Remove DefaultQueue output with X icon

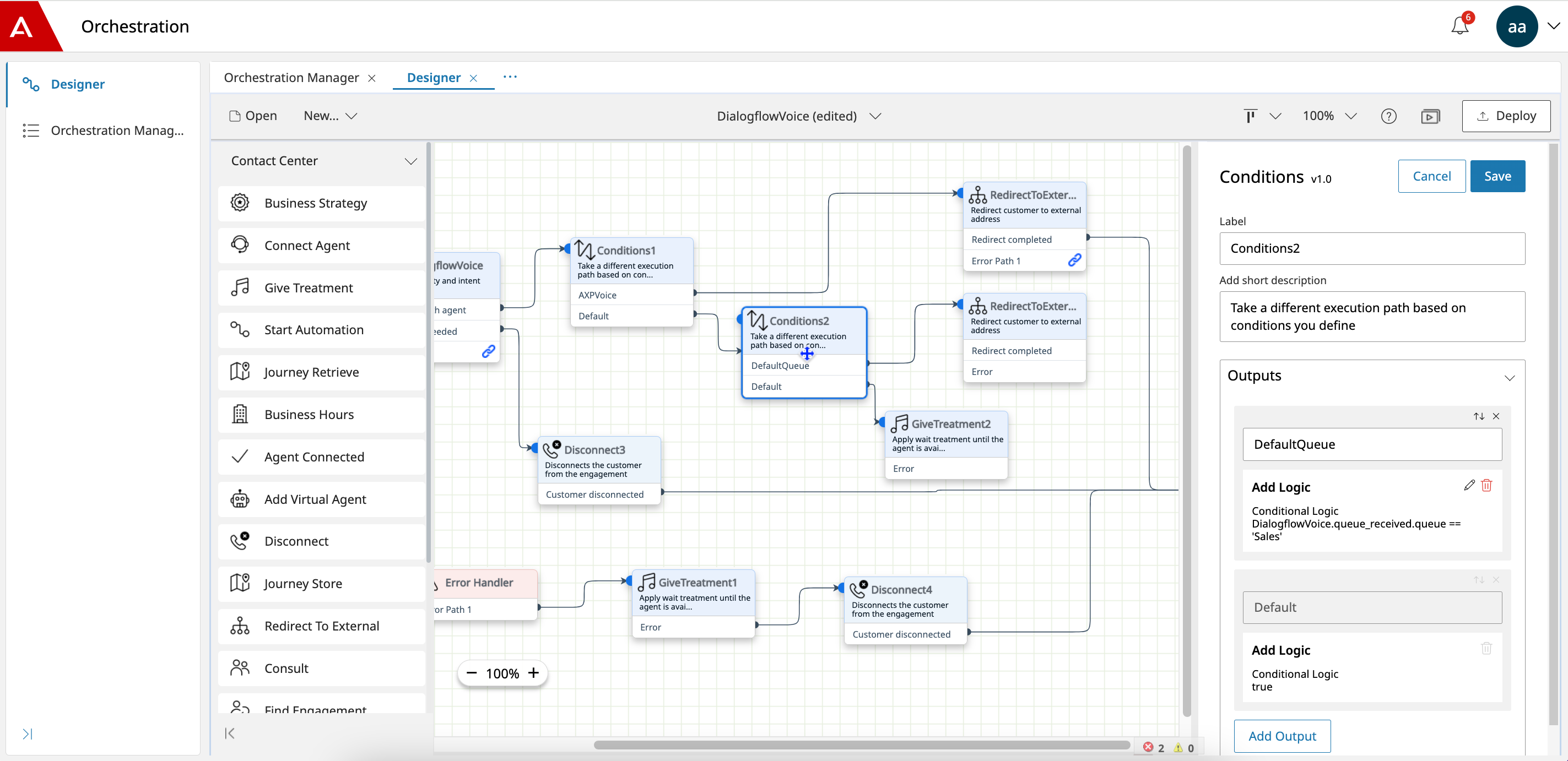1496,416
